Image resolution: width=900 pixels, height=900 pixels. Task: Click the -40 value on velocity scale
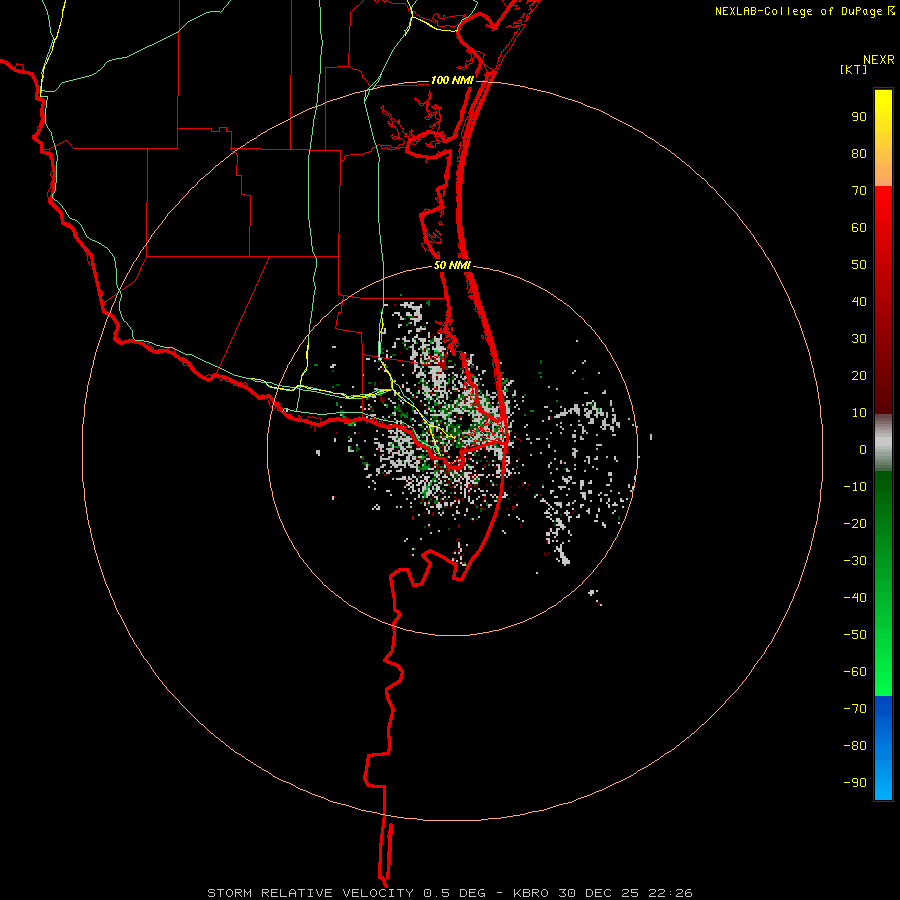(x=855, y=598)
